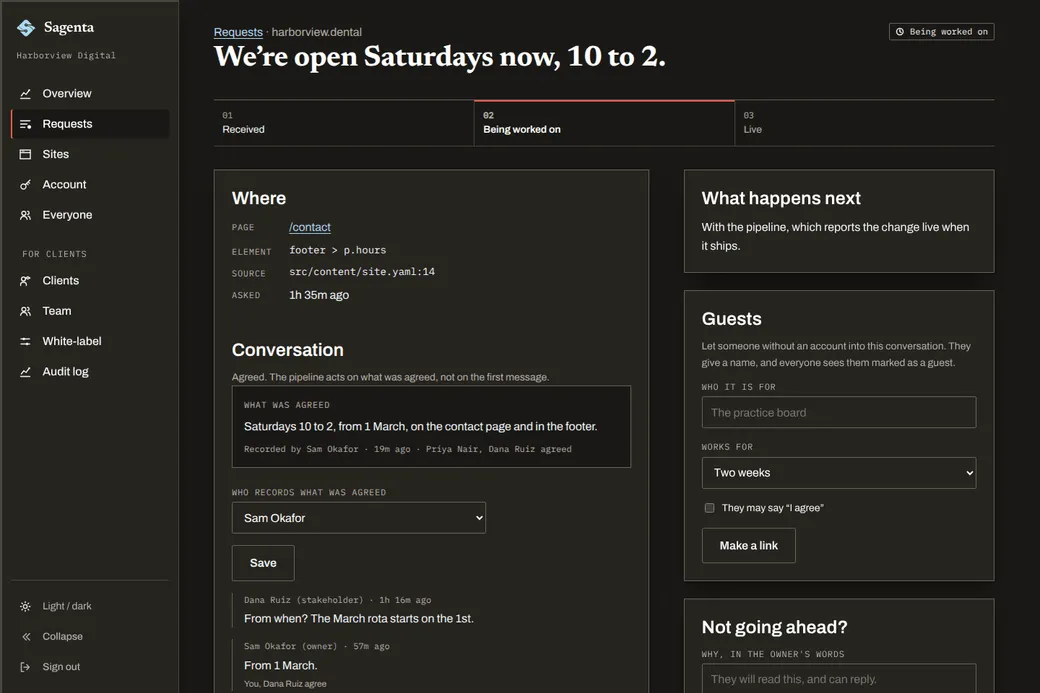Select the 01 Received step tab
The width and height of the screenshot is (1040, 693).
pyautogui.click(x=344, y=123)
